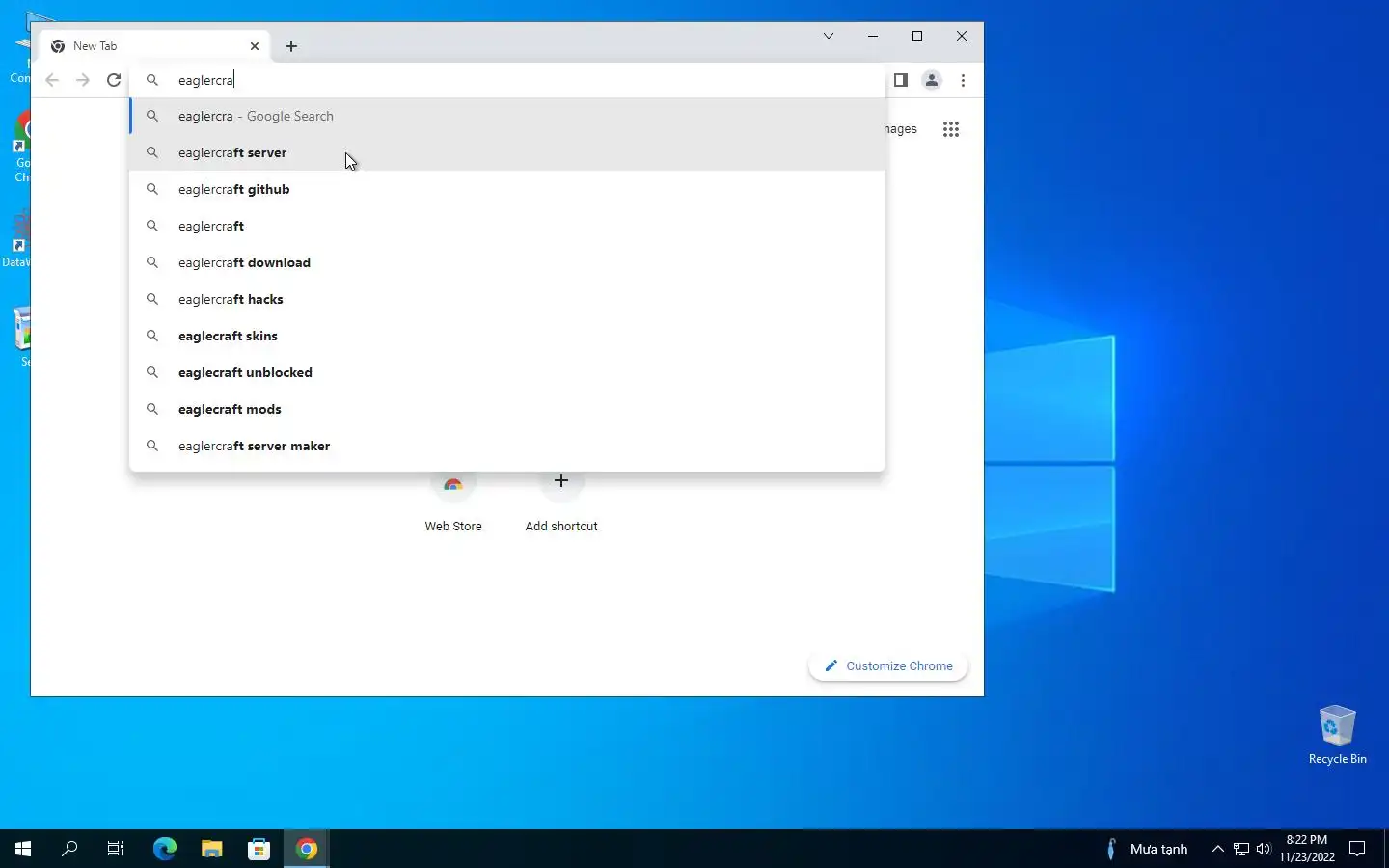Open the notification center icon
The width and height of the screenshot is (1389, 868).
pos(1357,849)
